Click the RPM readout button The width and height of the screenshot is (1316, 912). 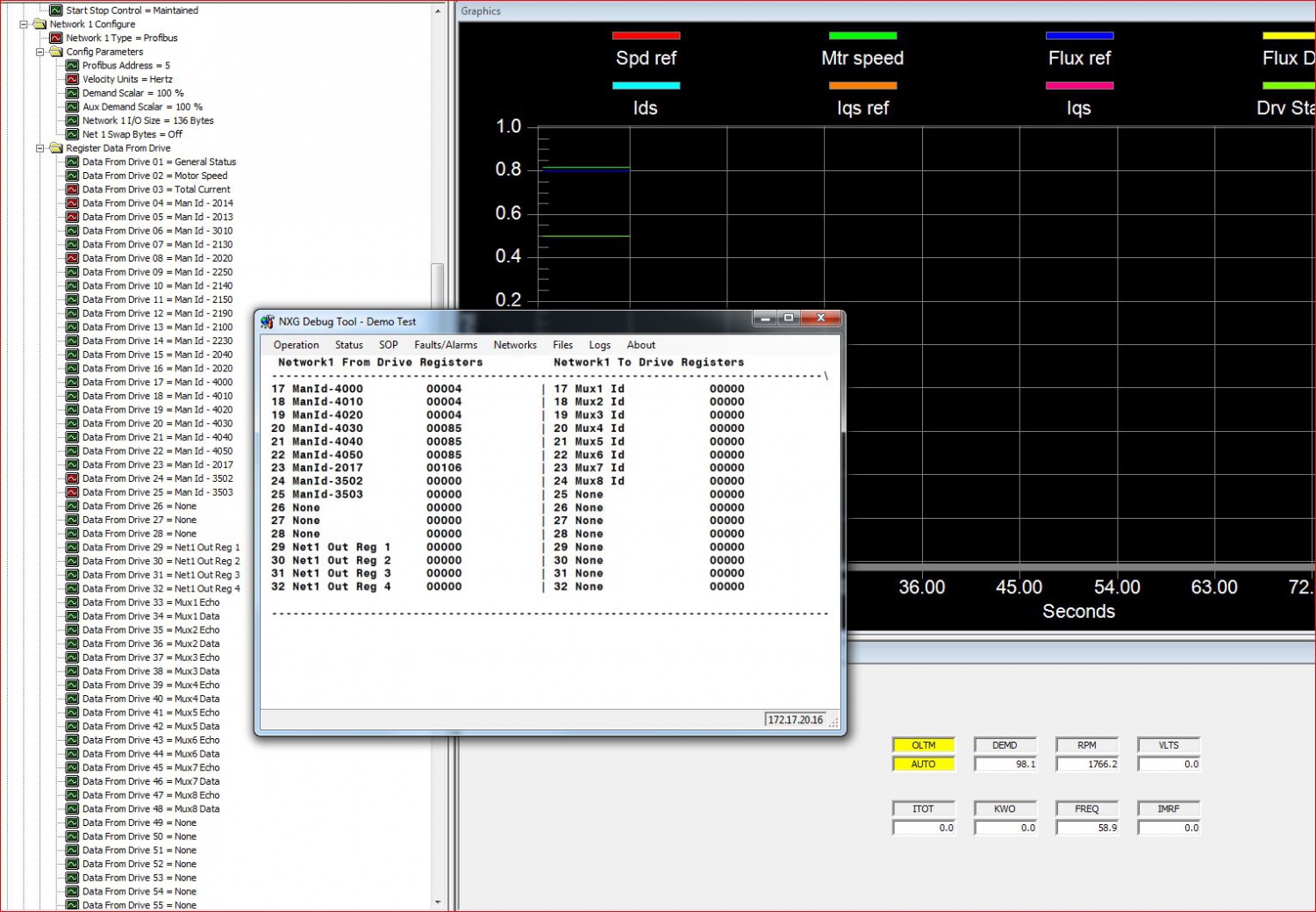1086,744
